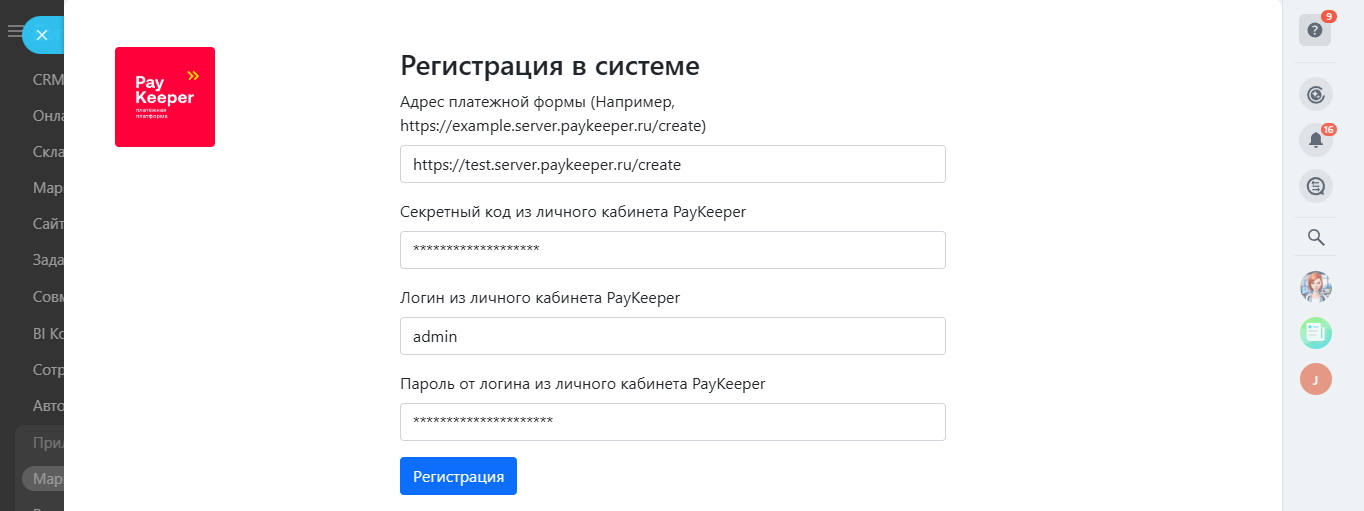
Task: Open the "BI Ко" left menu item
Action: click(48, 333)
